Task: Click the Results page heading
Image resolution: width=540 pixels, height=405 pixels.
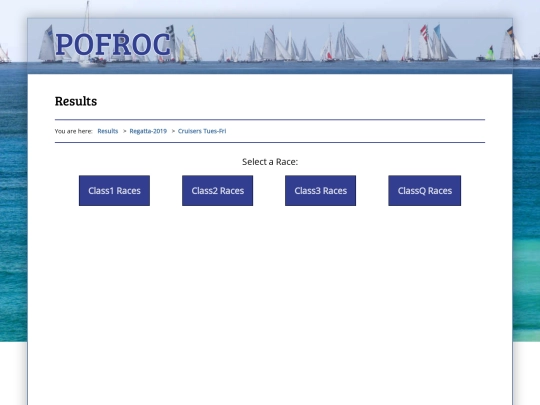Action: pyautogui.click(x=76, y=101)
